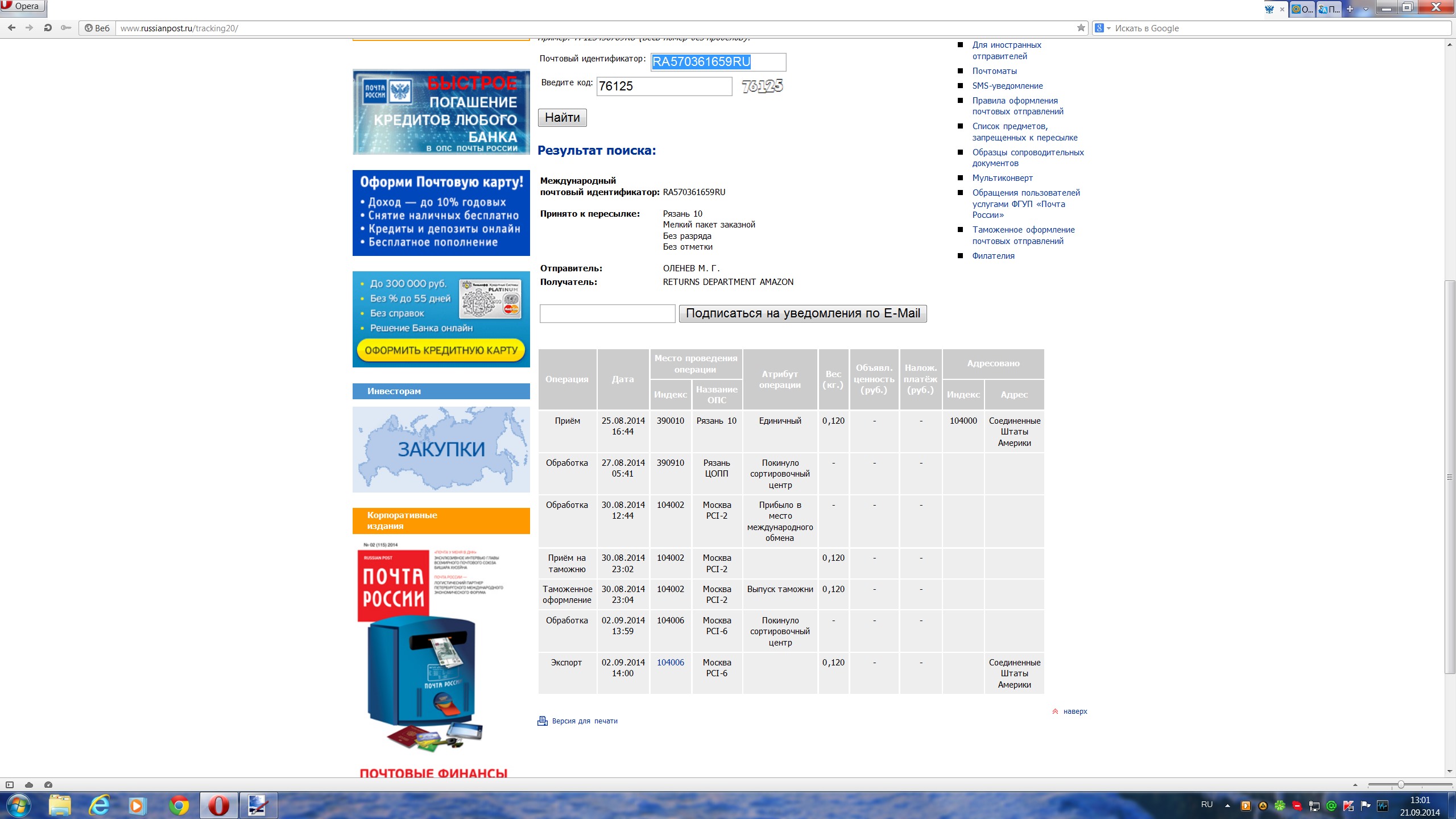Click Подписаться на уведомления по E-Mail button
The width and height of the screenshot is (1456, 819).
[x=803, y=313]
